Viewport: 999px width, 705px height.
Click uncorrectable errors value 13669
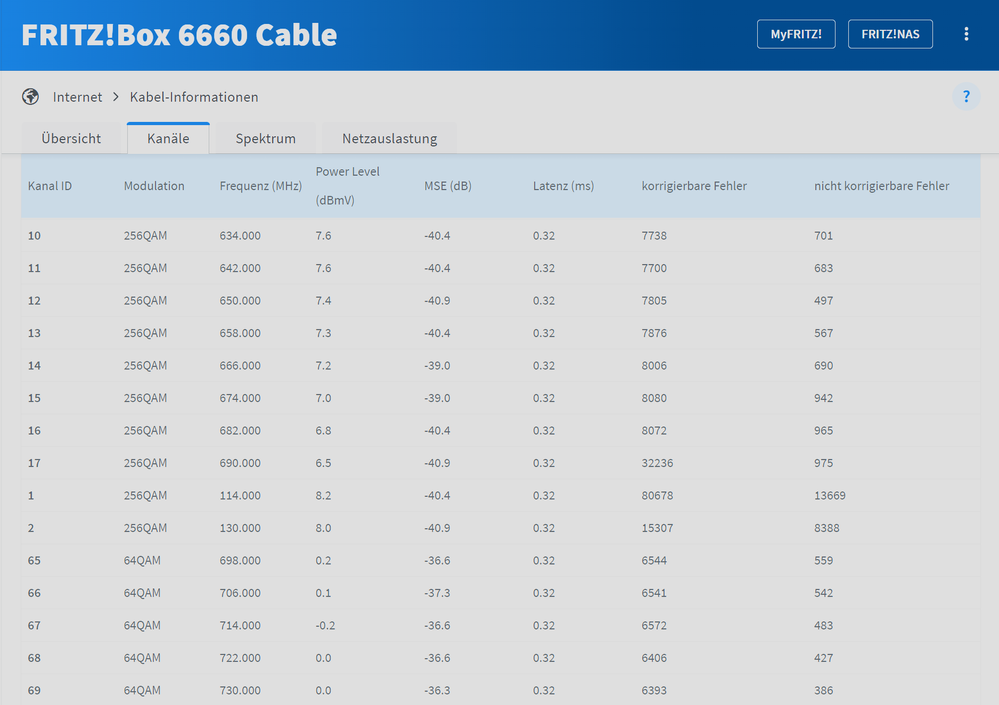tap(830, 495)
